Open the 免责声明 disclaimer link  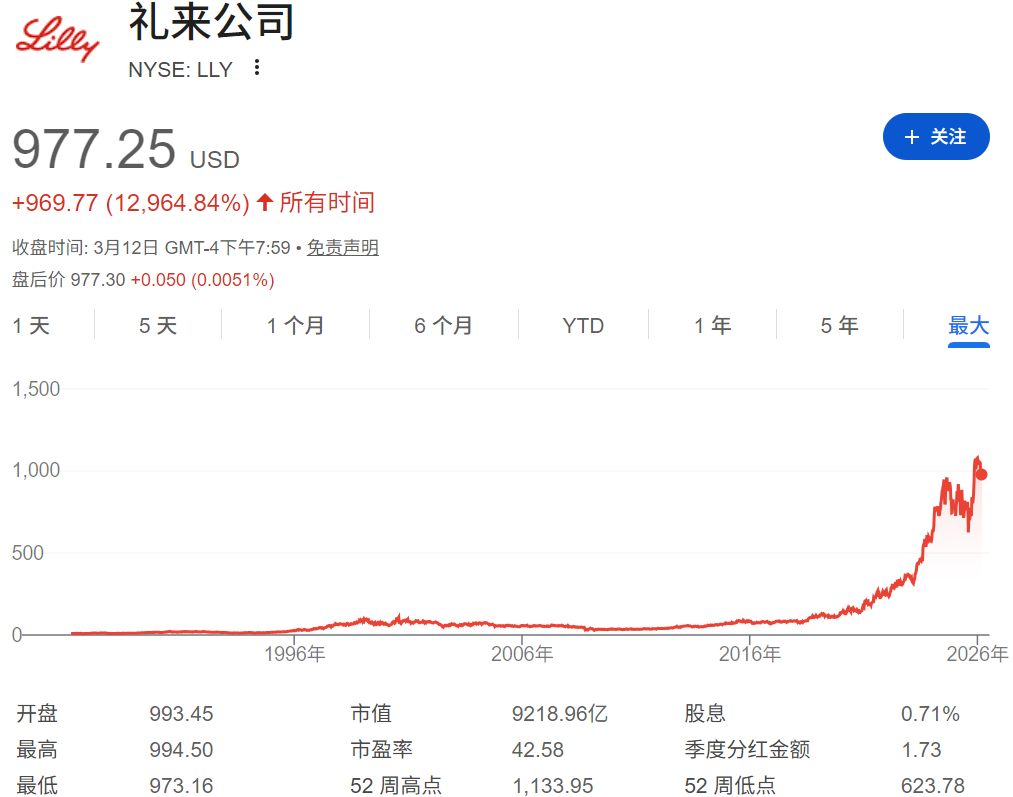pyautogui.click(x=344, y=247)
